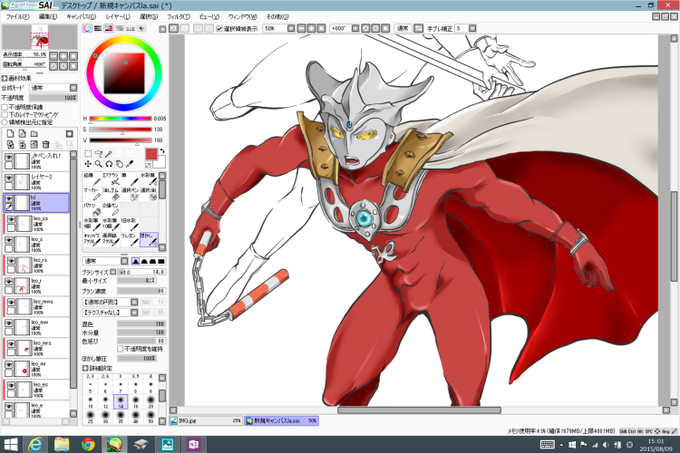Enable 下のレイヤーでクリッピング clipping checkbox
This screenshot has height=453, width=680.
click(5, 114)
